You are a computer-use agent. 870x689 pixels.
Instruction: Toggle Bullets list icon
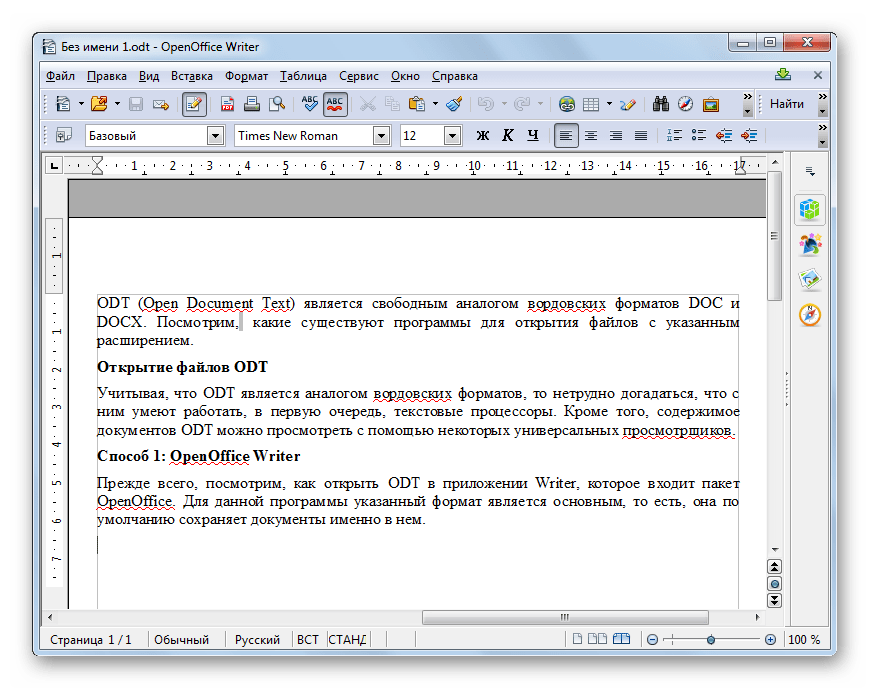pos(699,135)
